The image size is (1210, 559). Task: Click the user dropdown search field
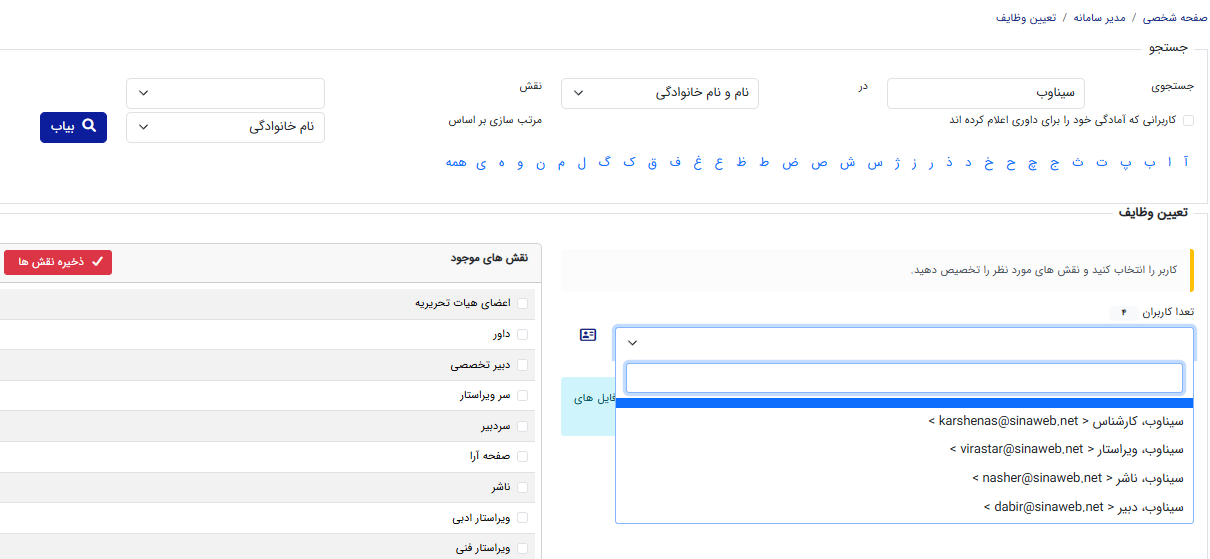pos(904,378)
